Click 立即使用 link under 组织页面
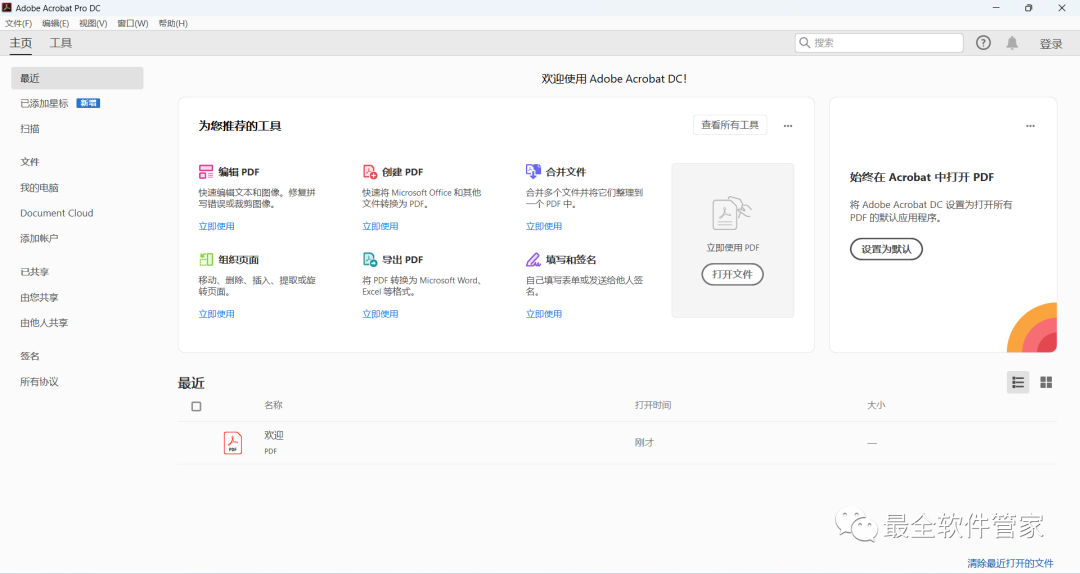This screenshot has width=1080, height=574. (216, 314)
